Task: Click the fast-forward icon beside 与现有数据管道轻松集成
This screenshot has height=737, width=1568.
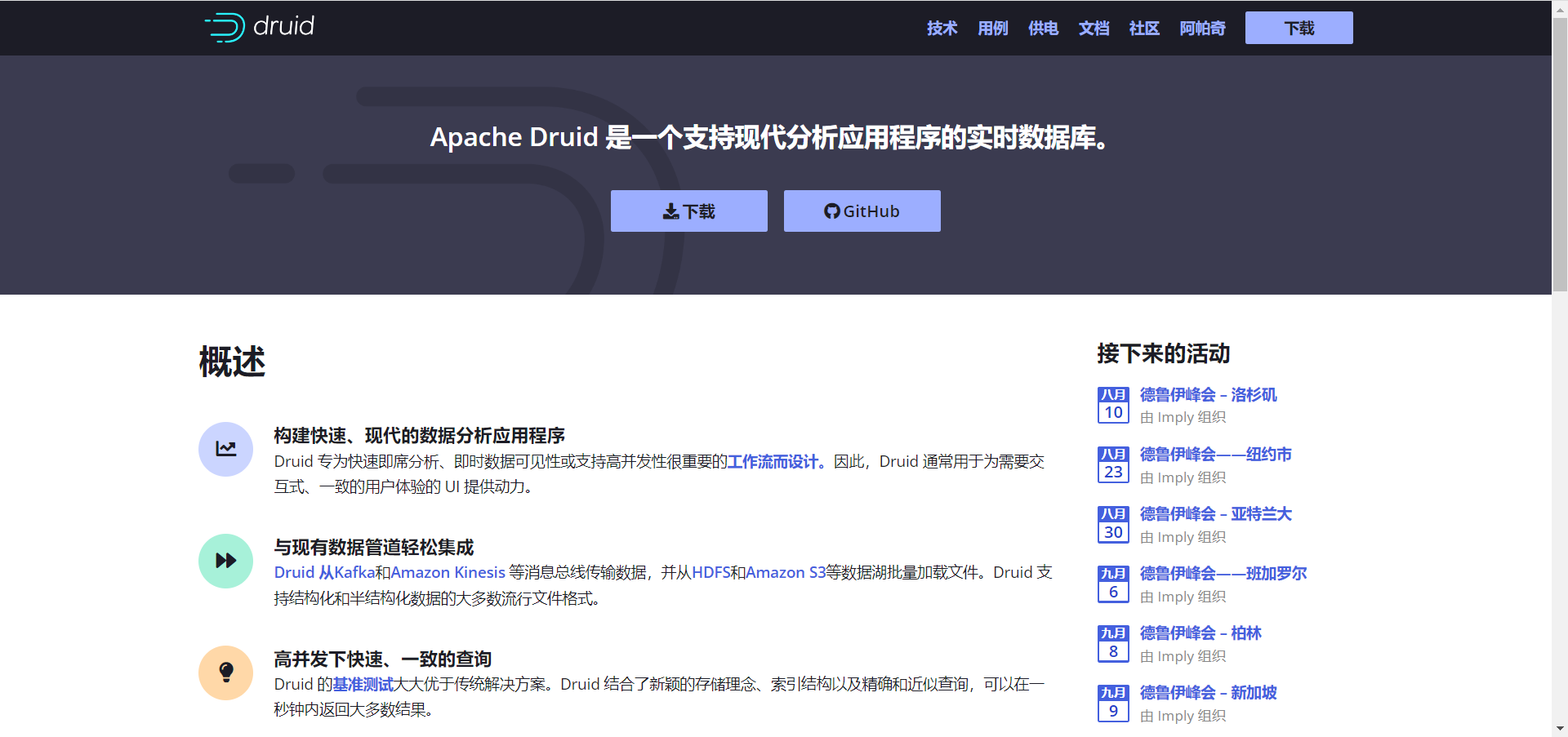Action: (225, 561)
